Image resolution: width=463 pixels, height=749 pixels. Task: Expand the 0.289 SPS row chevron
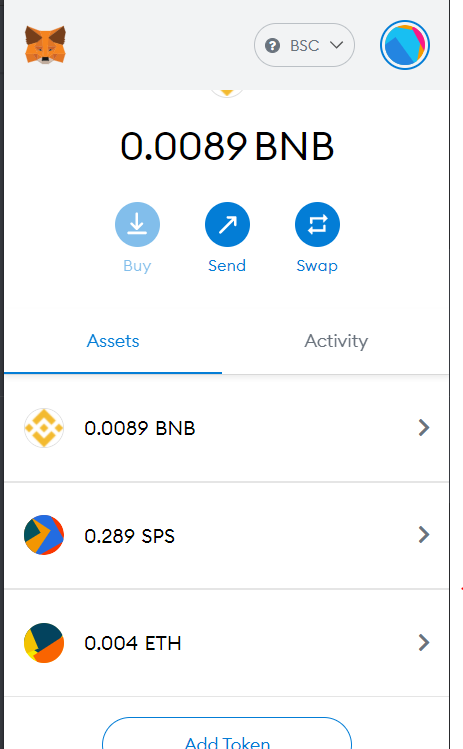(x=423, y=535)
